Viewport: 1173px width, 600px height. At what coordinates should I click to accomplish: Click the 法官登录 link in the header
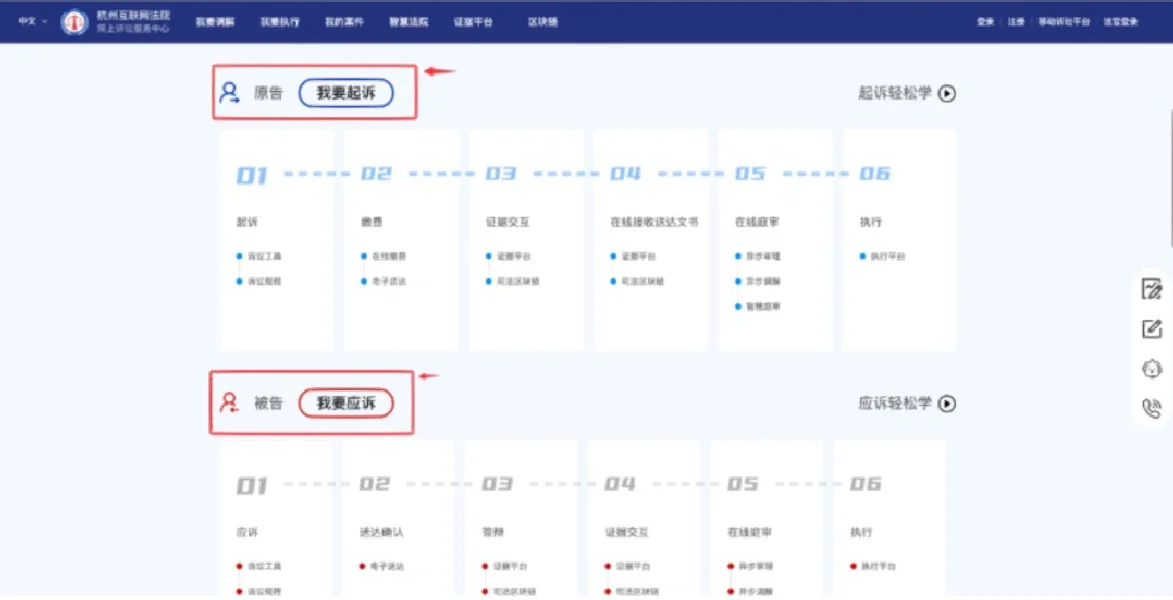click(x=1120, y=22)
